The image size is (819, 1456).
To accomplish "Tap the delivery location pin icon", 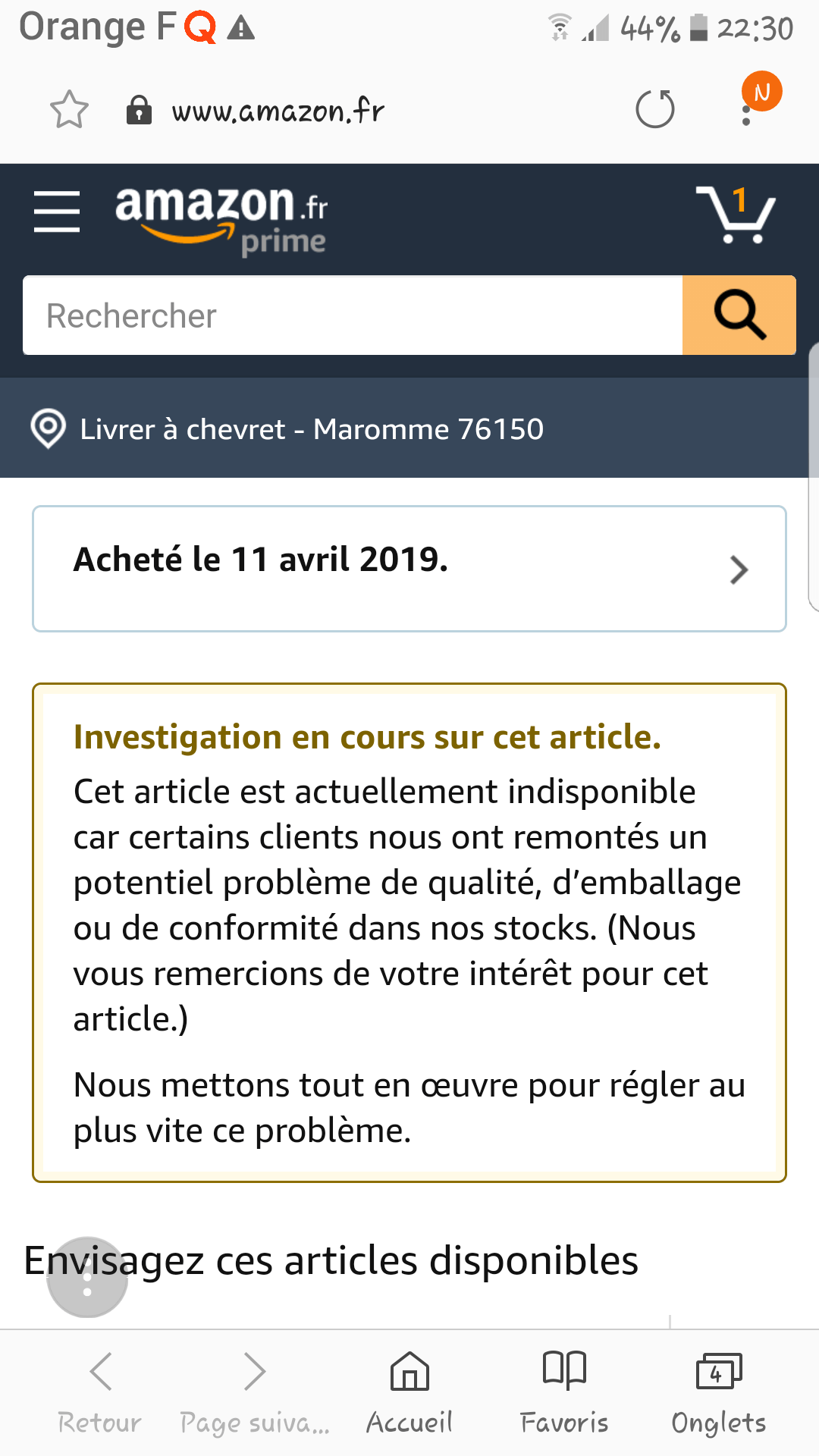I will point(48,429).
